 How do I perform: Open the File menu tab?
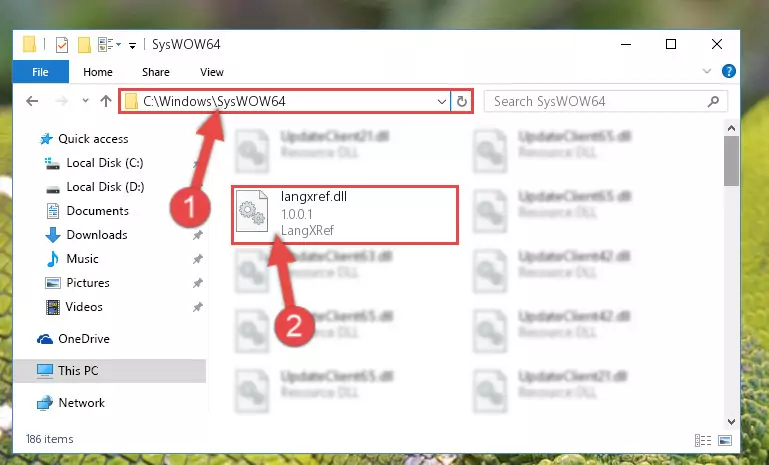click(x=40, y=72)
